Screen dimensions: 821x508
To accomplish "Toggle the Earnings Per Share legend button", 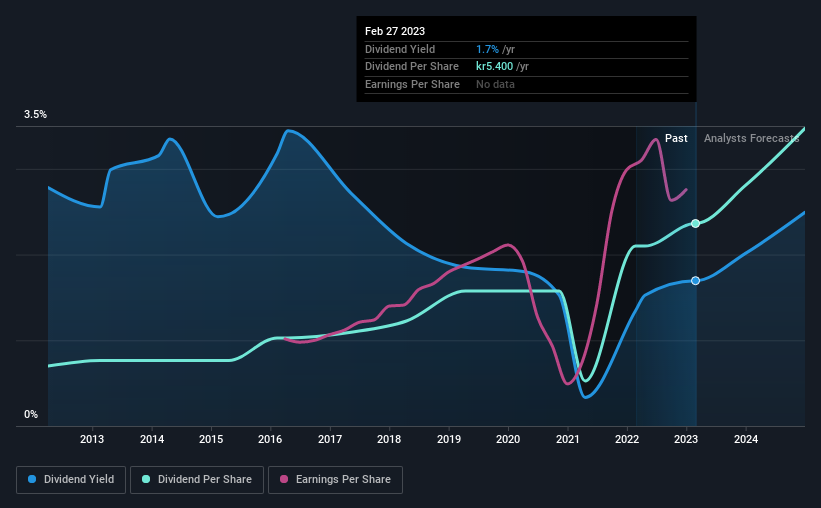I will tap(336, 480).
